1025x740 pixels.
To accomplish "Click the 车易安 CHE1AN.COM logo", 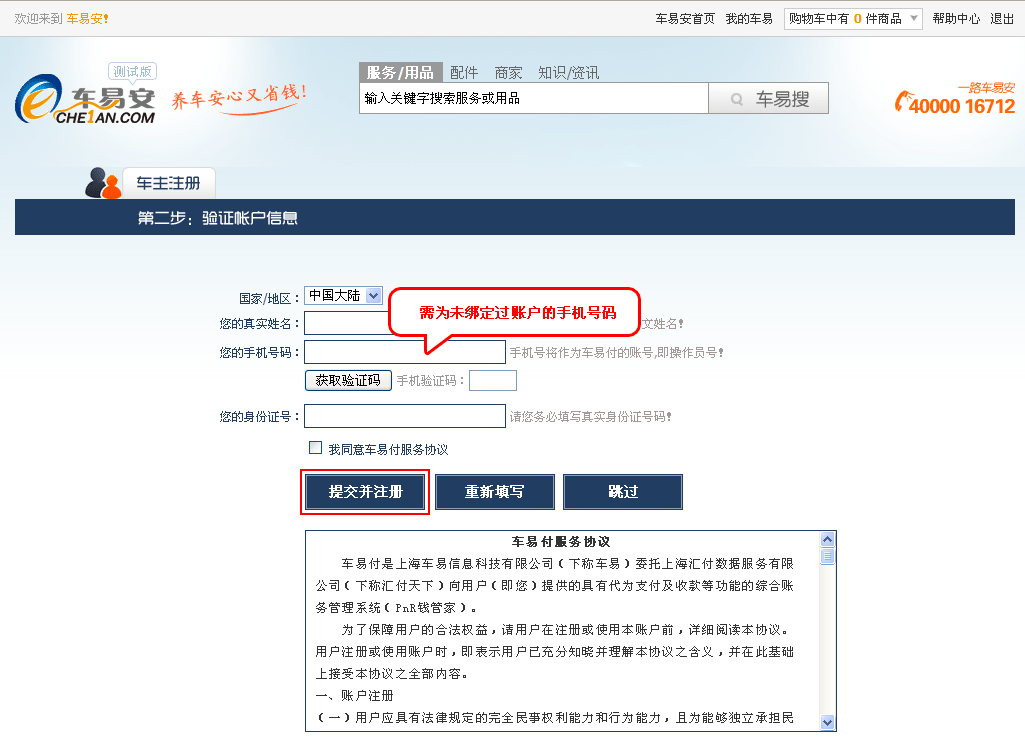I will point(85,99).
